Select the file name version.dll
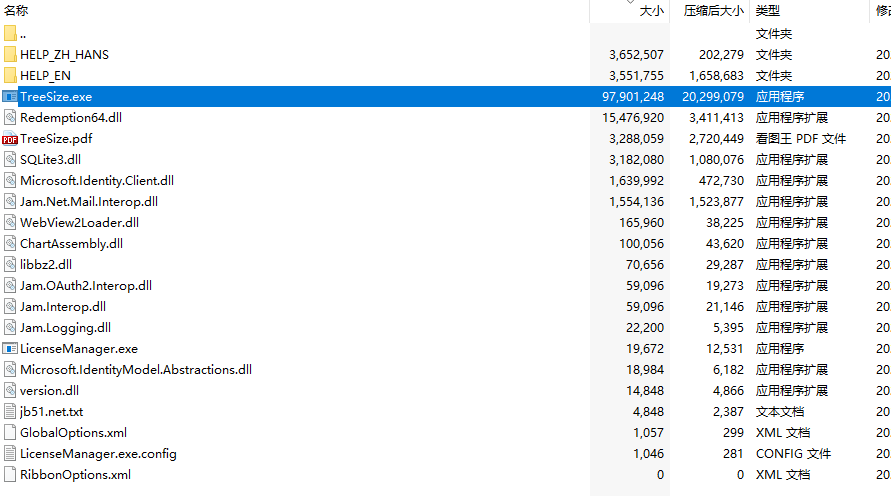The image size is (891, 496). (49, 391)
